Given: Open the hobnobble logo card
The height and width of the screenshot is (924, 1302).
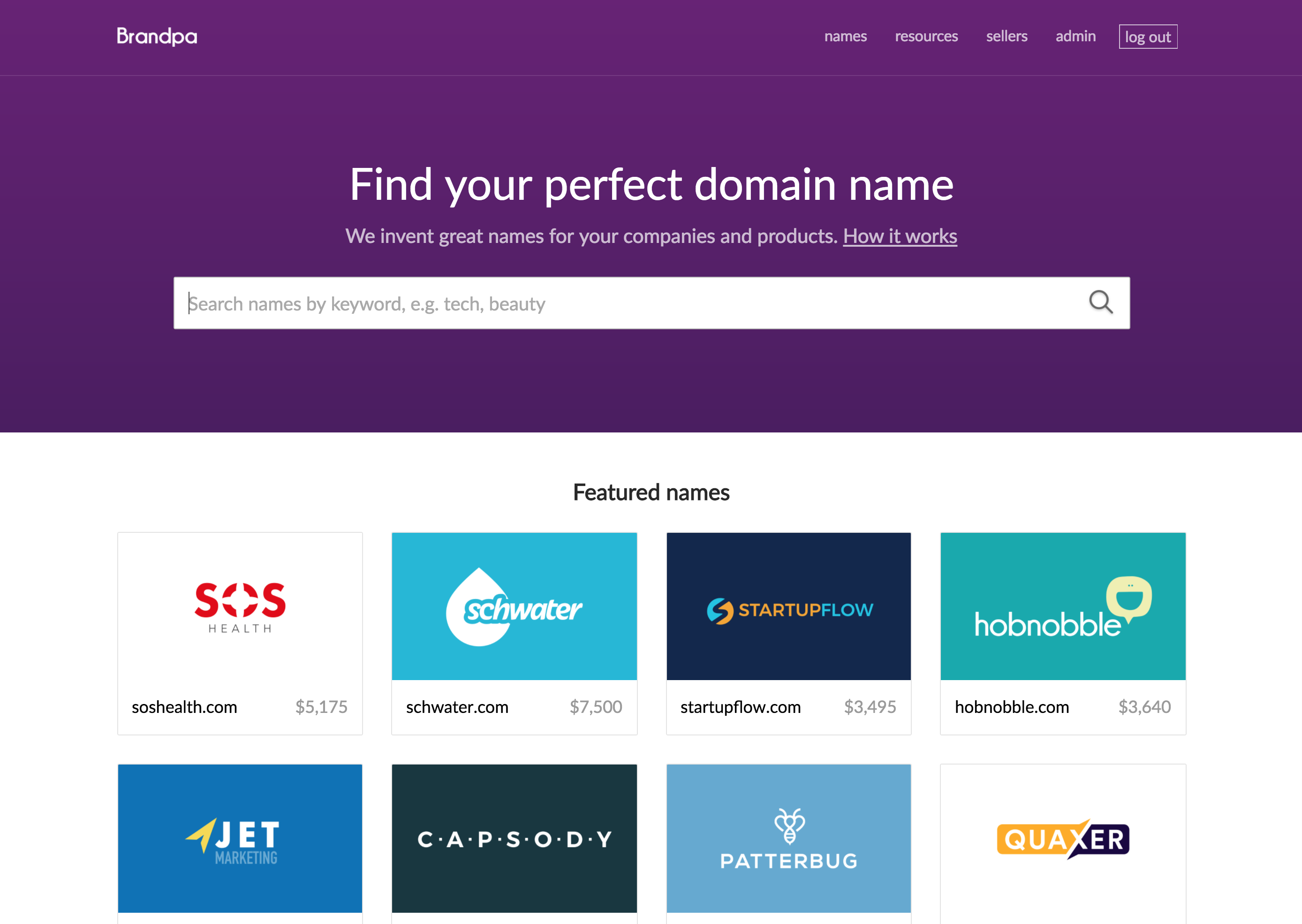Looking at the screenshot, I should click(1062, 606).
